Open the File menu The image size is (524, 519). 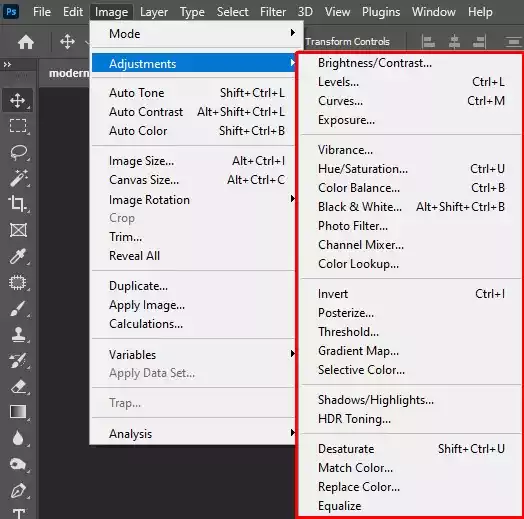(42, 12)
